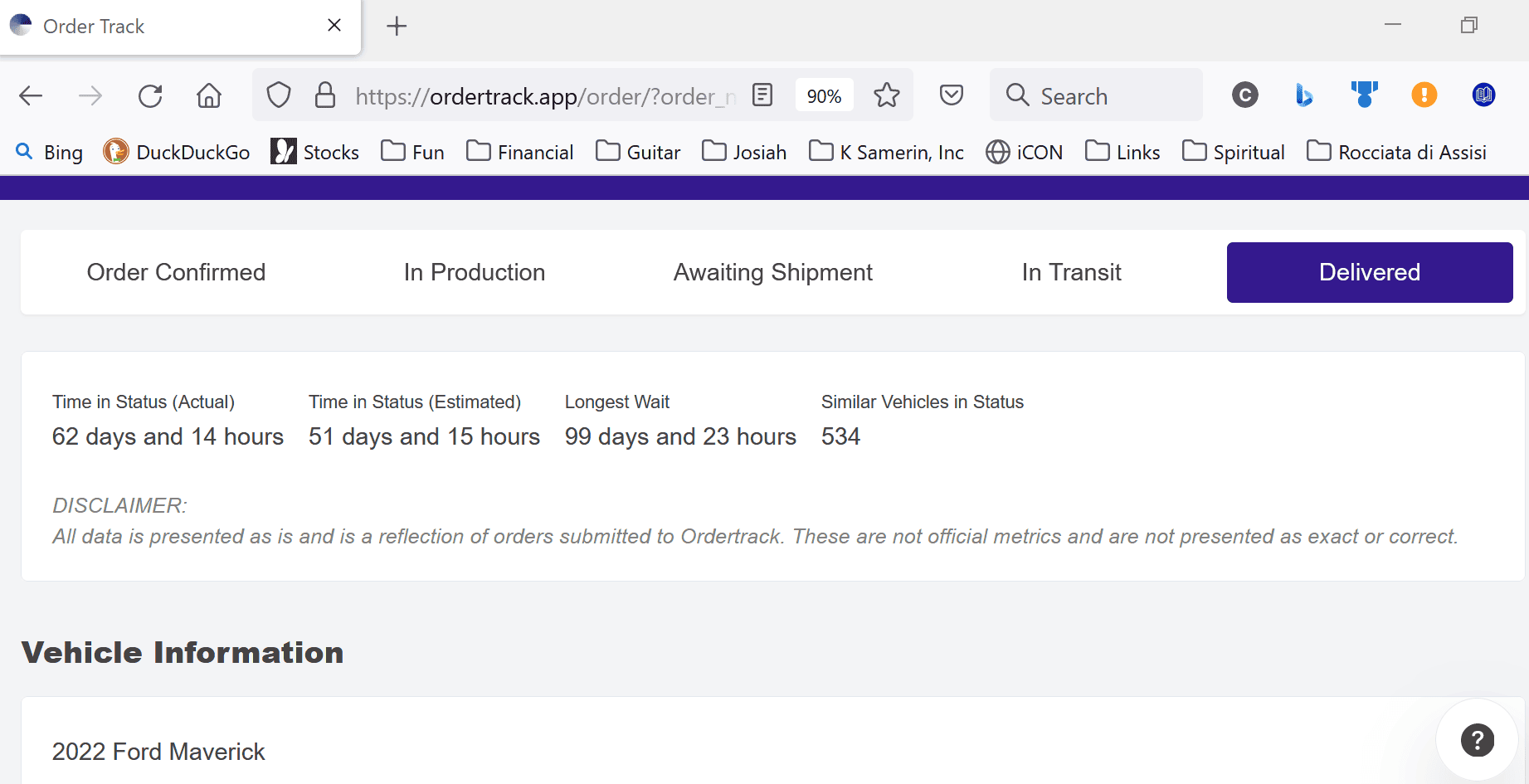Viewport: 1529px width, 784px height.
Task: Expand the Links bookmarks folder
Action: point(1122,153)
